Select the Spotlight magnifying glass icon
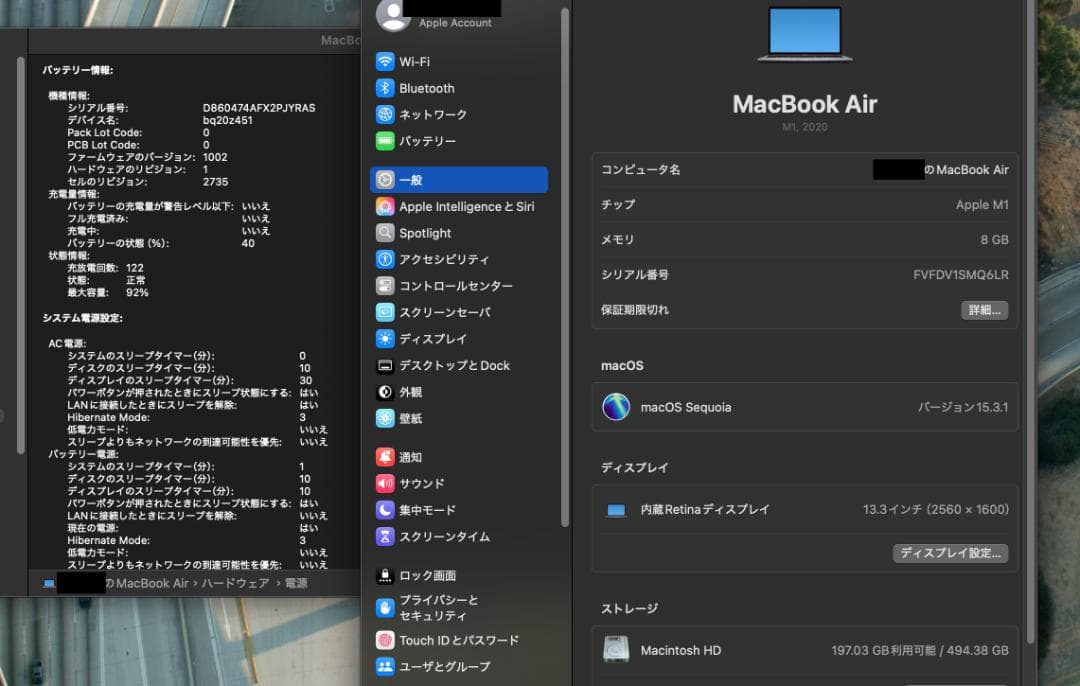The height and width of the screenshot is (686, 1080). (x=386, y=232)
